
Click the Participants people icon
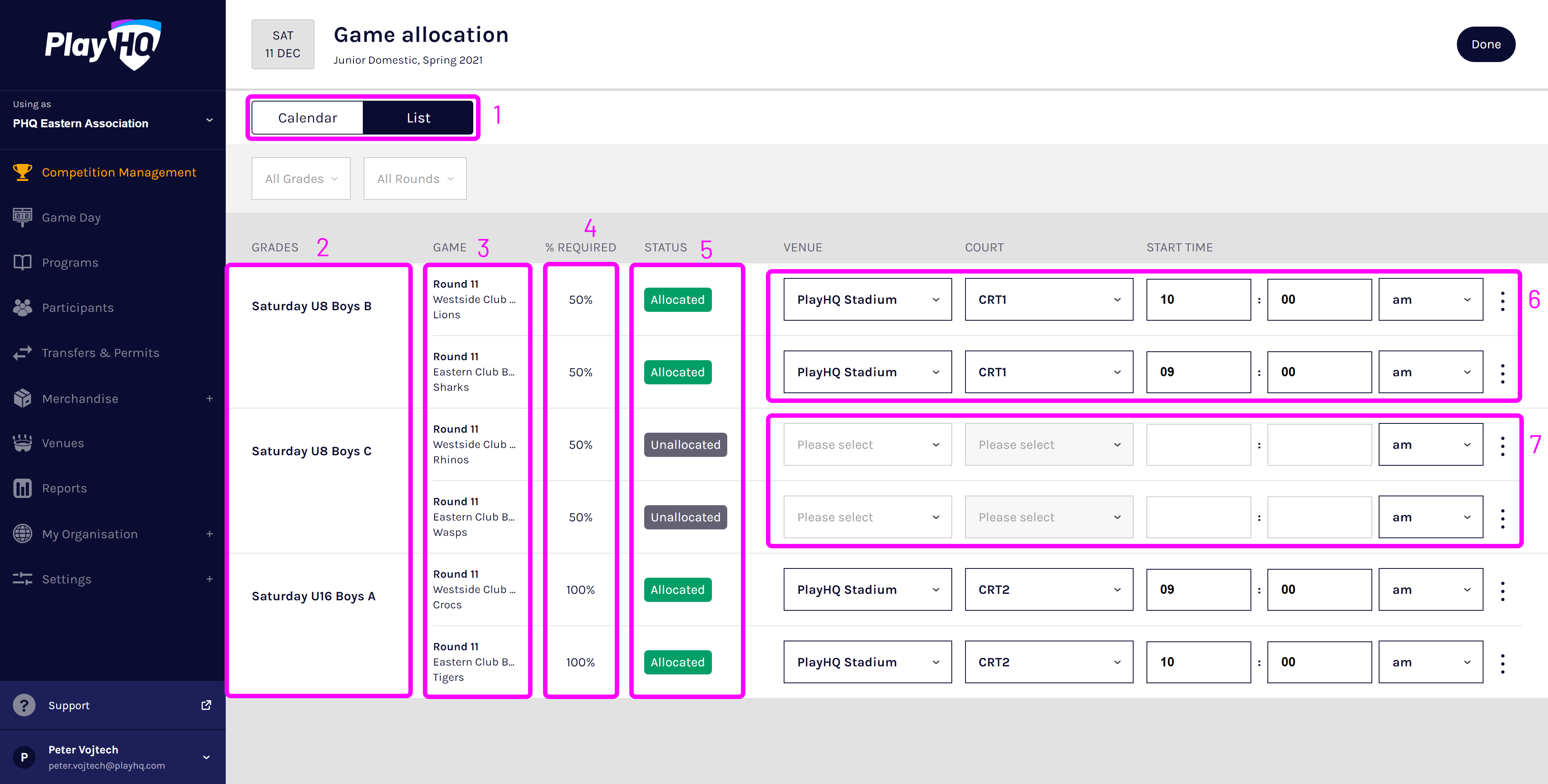(22, 307)
